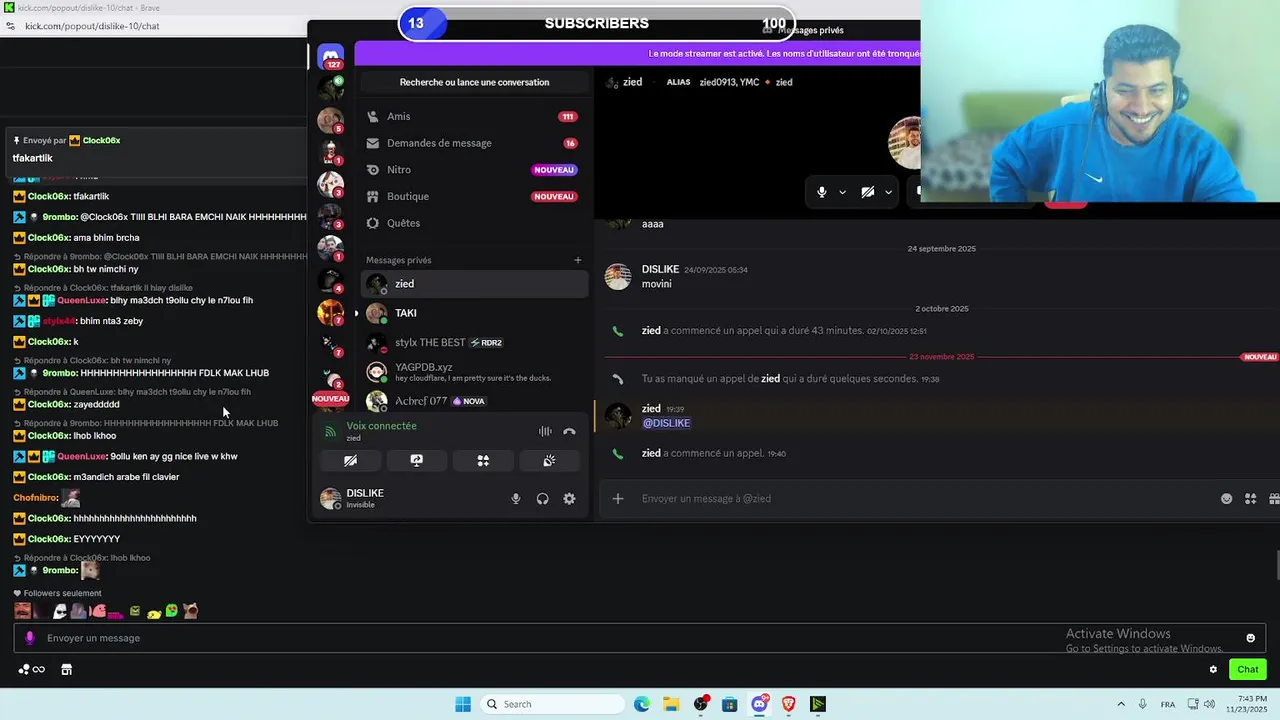Mute microphone in call controls
1280x720 pixels.
click(822, 192)
